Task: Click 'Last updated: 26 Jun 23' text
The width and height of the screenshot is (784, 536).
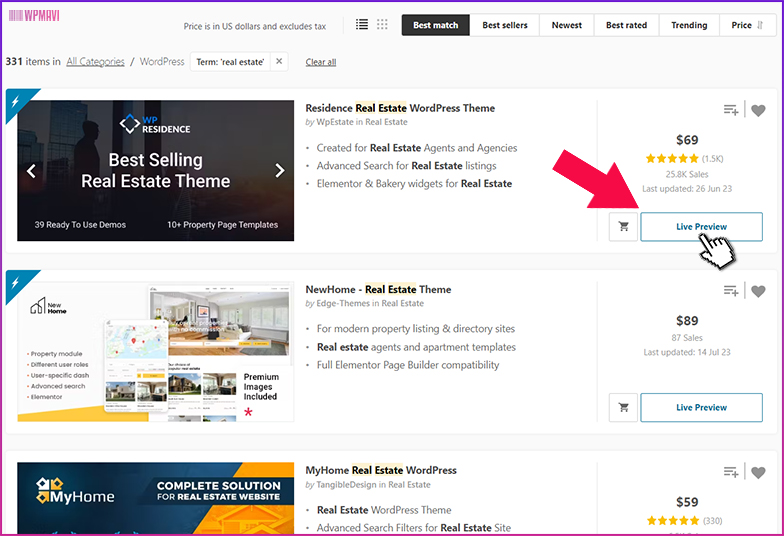Action: click(x=687, y=188)
